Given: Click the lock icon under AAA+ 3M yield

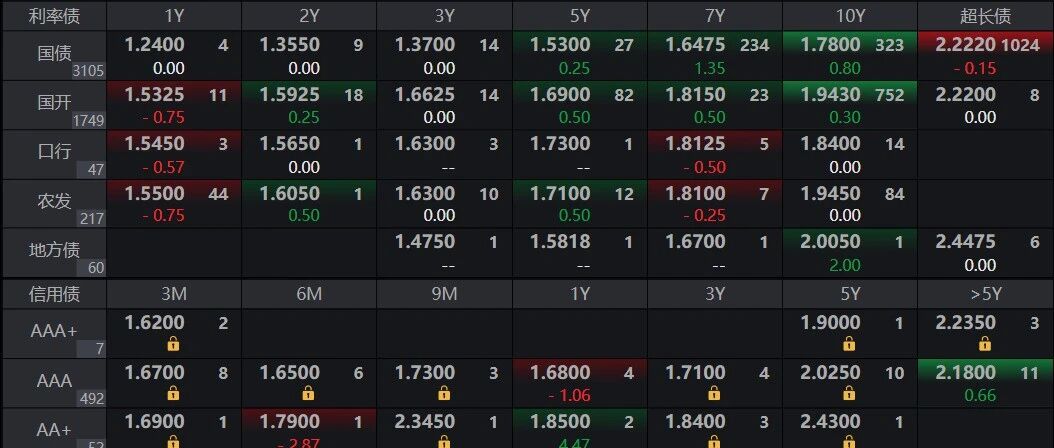Looking at the screenshot, I should pyautogui.click(x=173, y=344).
